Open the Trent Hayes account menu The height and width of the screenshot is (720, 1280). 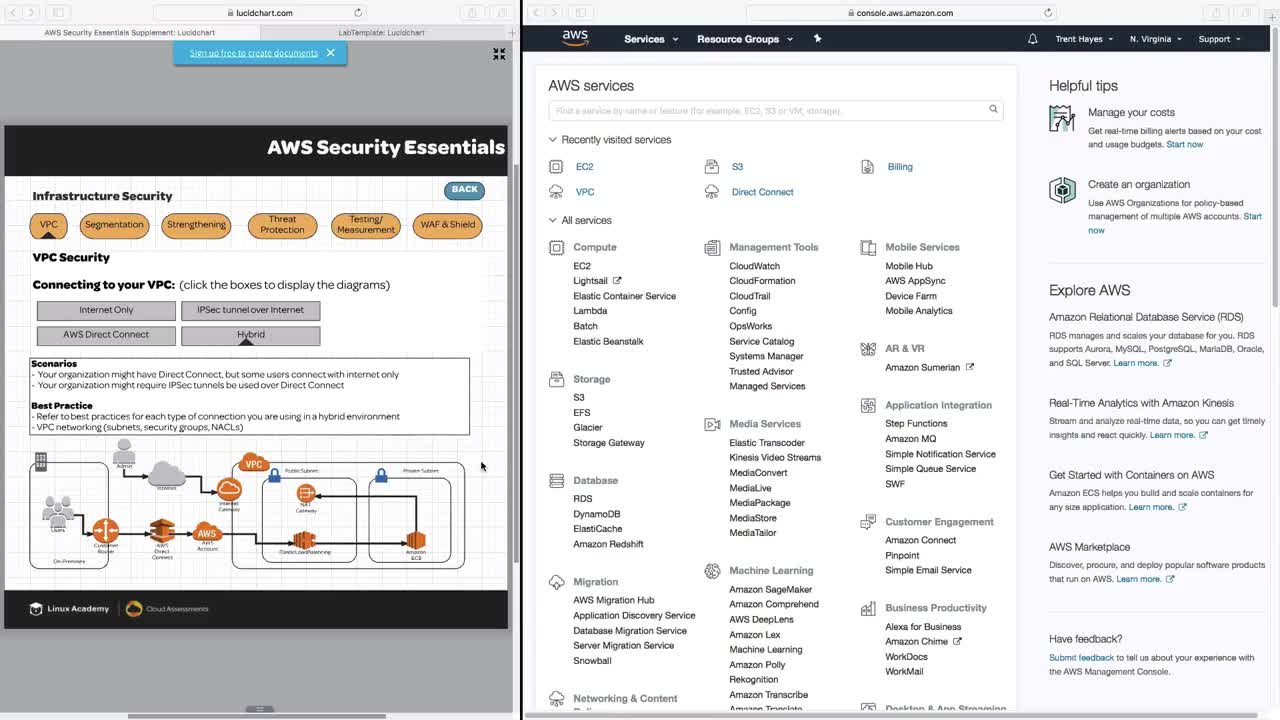click(1085, 39)
